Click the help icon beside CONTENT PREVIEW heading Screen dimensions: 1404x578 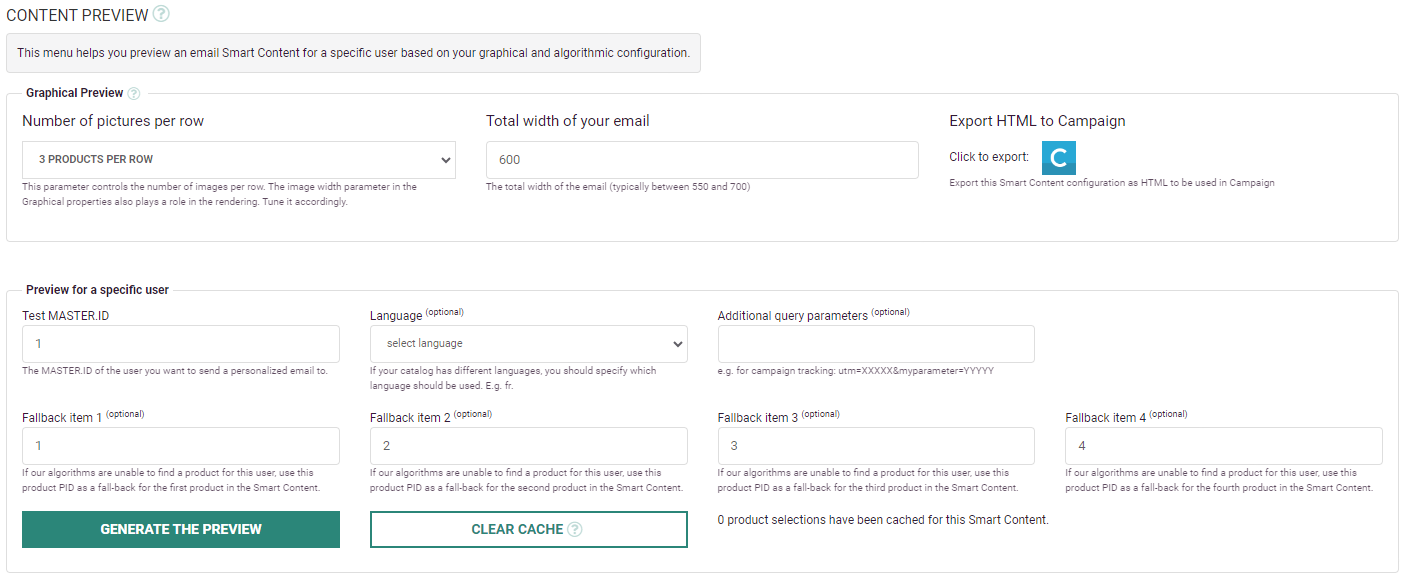click(161, 14)
